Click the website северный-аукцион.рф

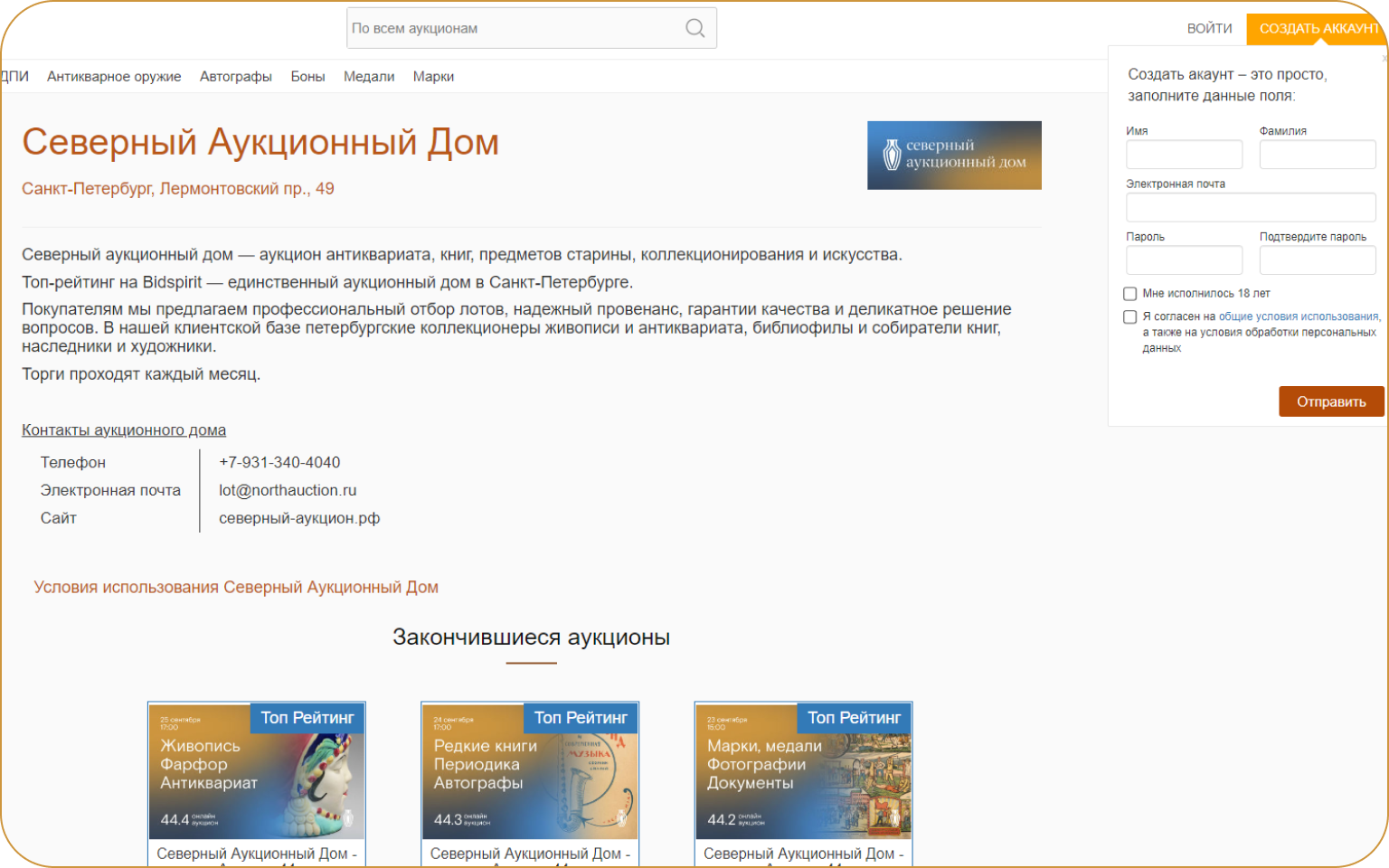click(299, 518)
